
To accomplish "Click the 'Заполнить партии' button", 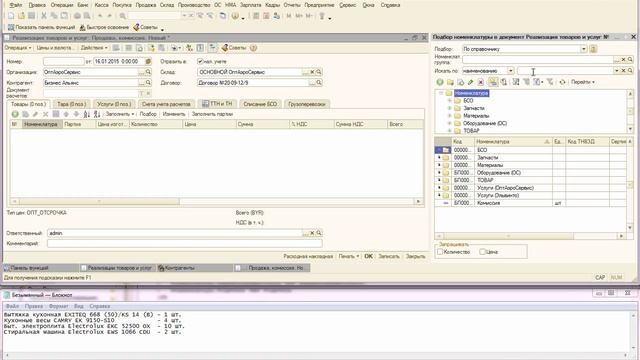I will (x=212, y=114).
